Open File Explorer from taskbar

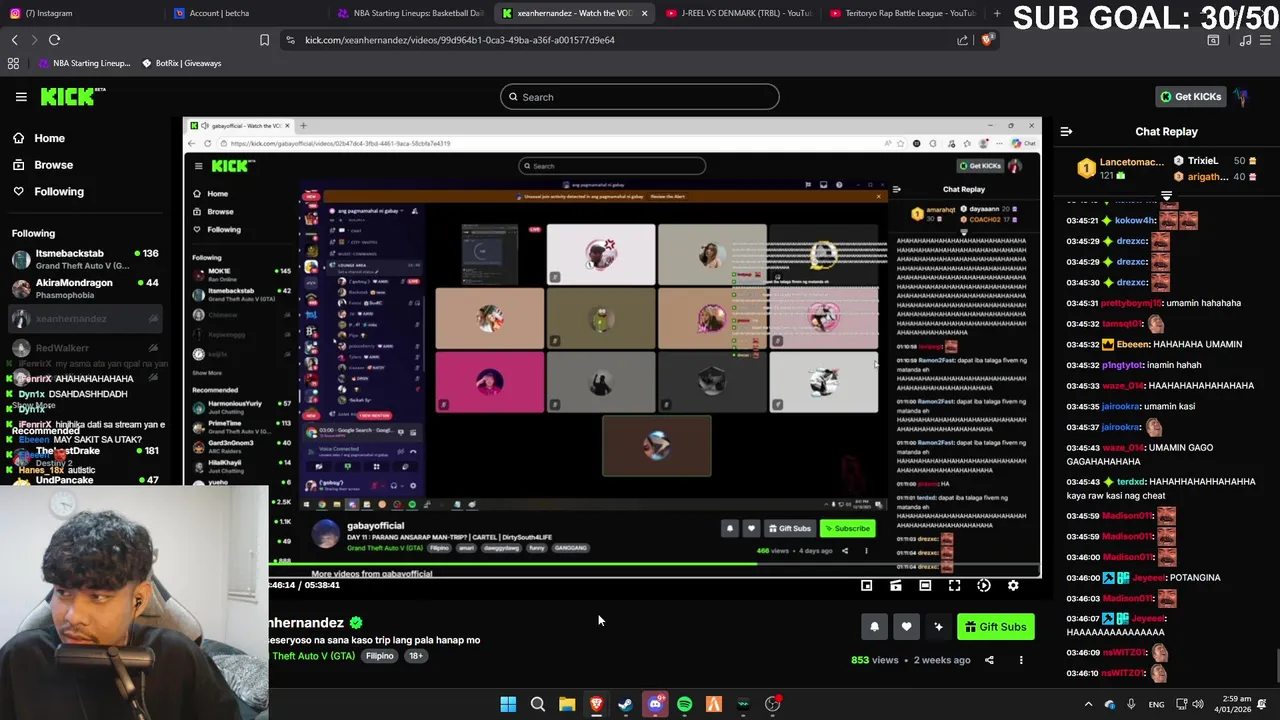(x=567, y=704)
